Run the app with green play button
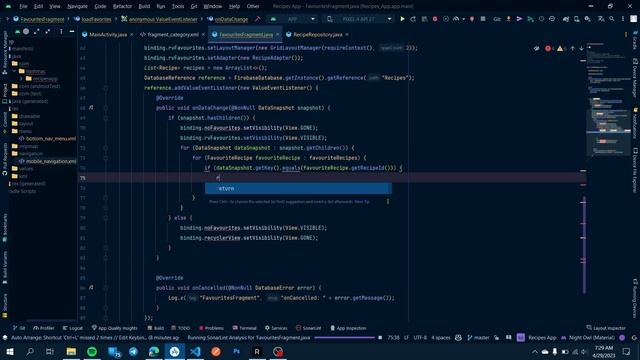 pos(402,19)
